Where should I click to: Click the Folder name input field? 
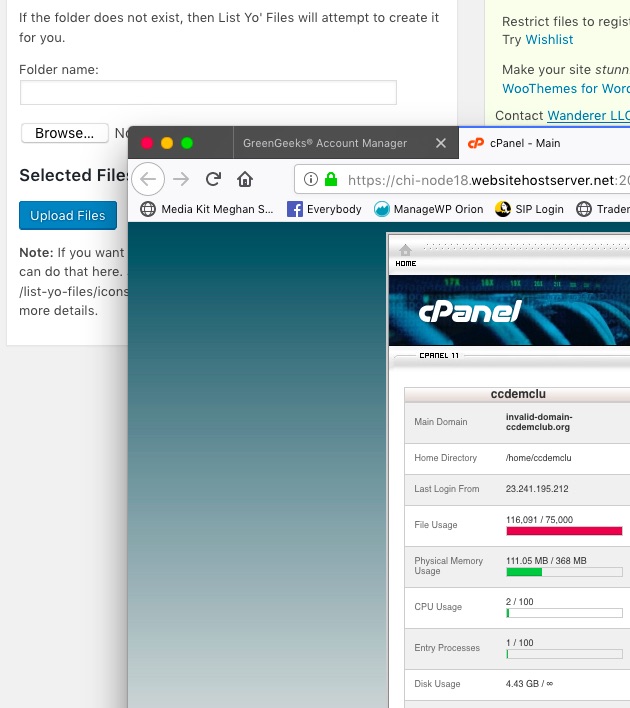pyautogui.click(x=208, y=93)
